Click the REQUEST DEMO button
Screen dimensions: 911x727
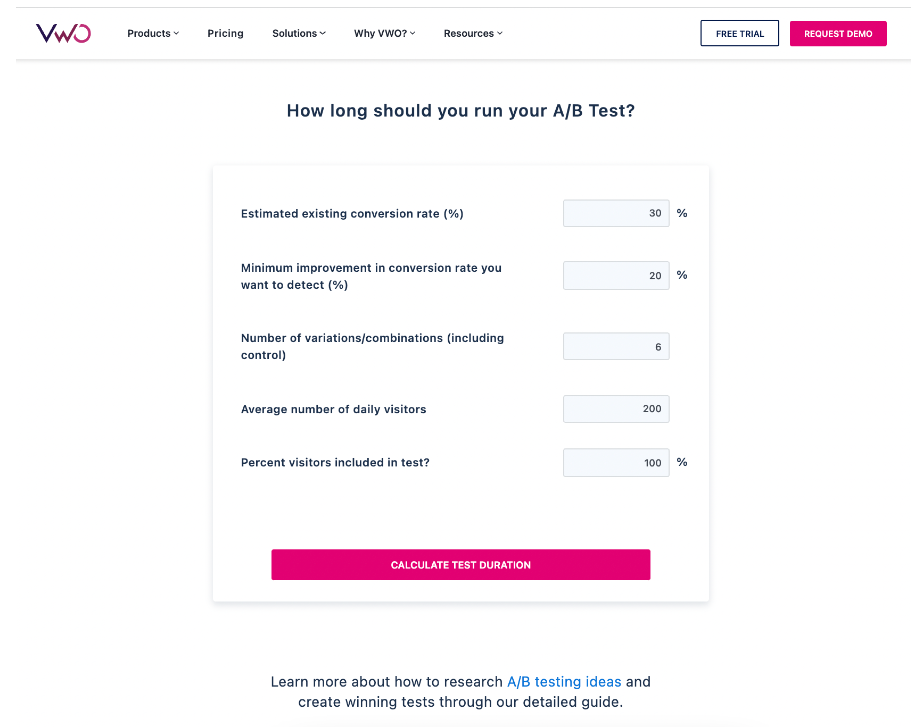pos(838,34)
